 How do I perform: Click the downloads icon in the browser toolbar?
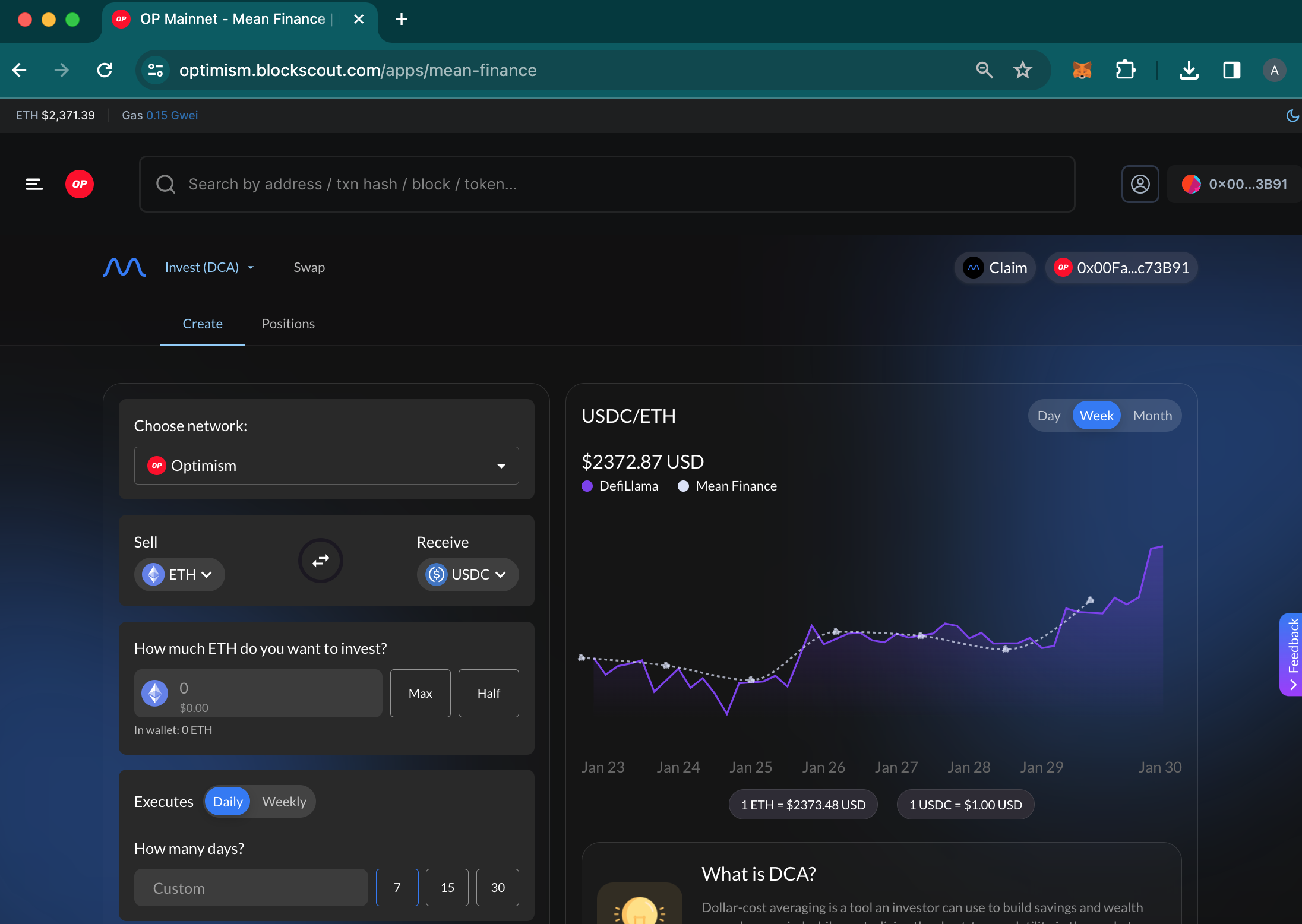1189,69
